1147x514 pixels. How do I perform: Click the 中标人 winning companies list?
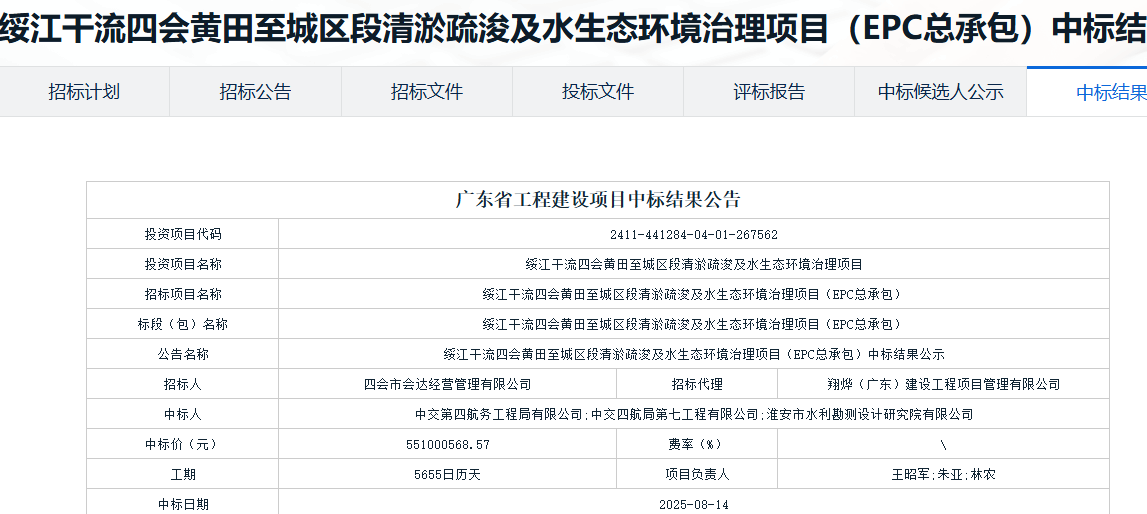coord(694,414)
